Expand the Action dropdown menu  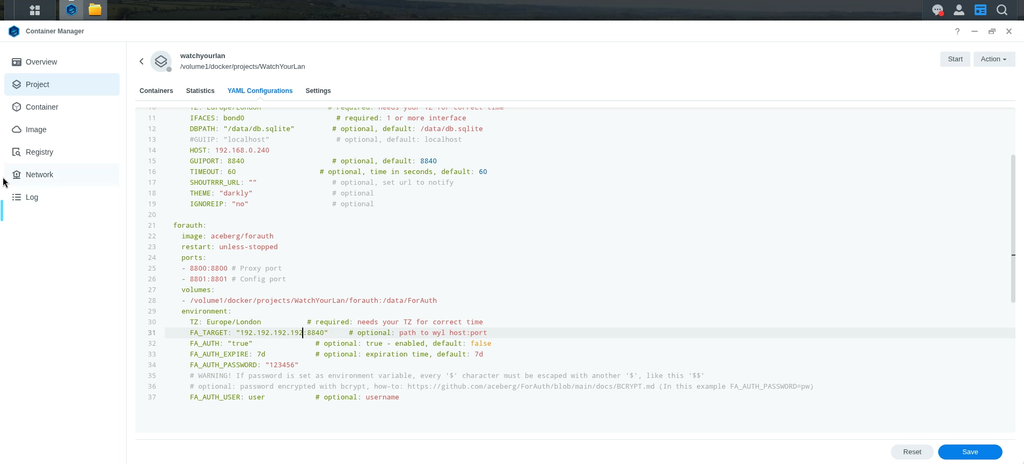[993, 59]
